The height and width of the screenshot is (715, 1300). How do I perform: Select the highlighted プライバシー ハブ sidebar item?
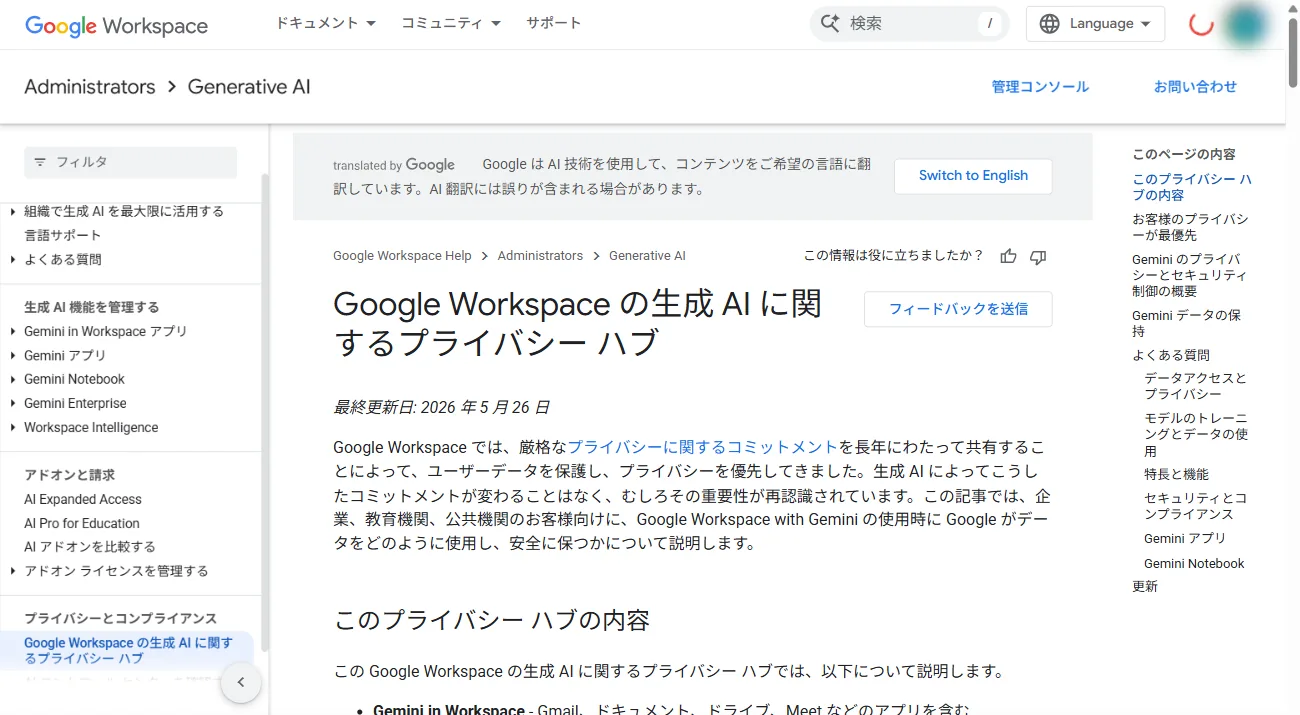click(x=128, y=651)
